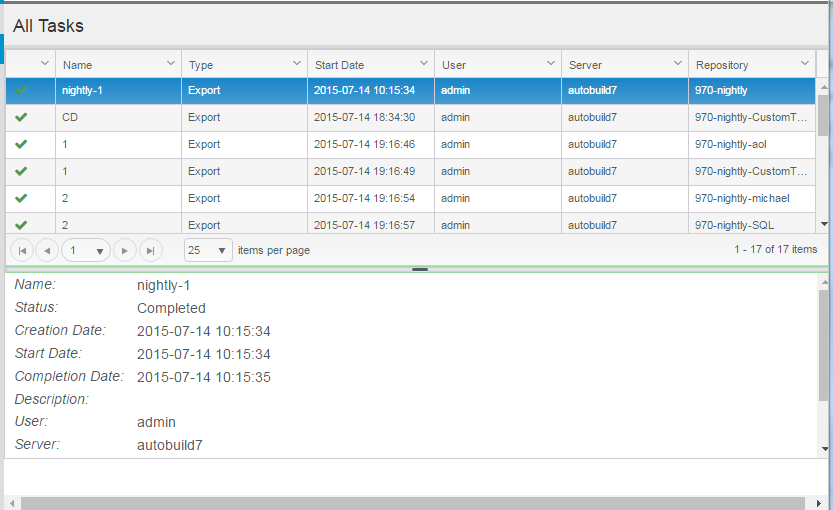Viewport: 833px width, 510px height.
Task: Click table scrollbar up arrow
Action: tap(824, 87)
